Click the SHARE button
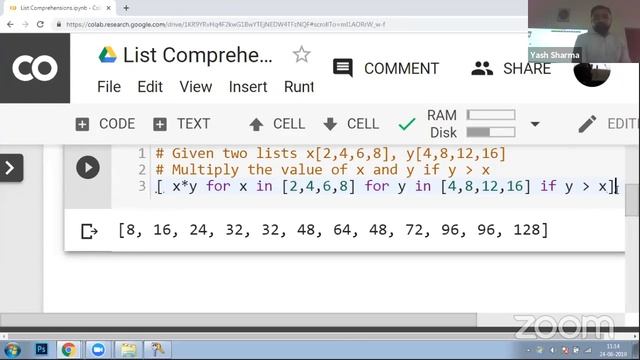Image resolution: width=640 pixels, height=360 pixels. click(x=511, y=68)
